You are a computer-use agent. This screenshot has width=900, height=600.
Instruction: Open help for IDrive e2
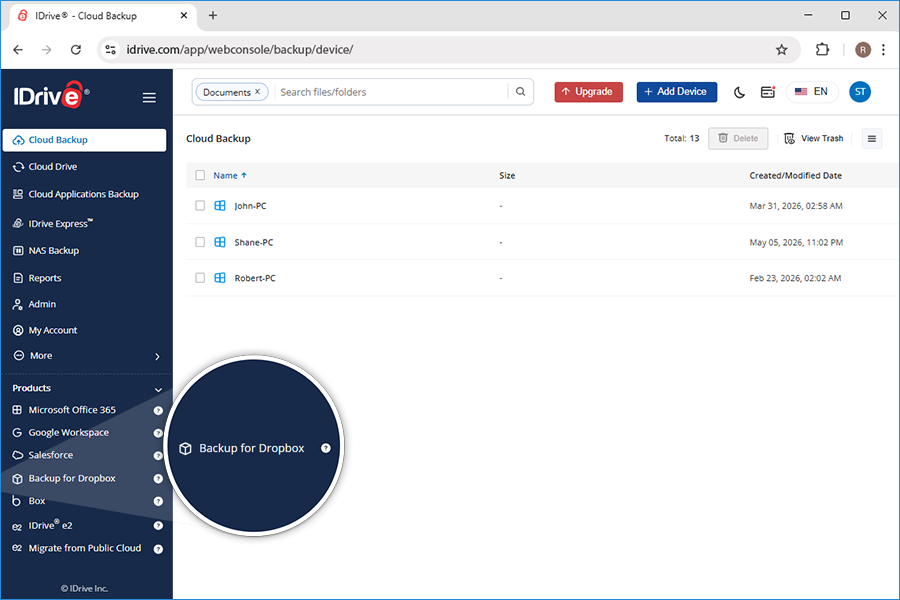[x=158, y=525]
